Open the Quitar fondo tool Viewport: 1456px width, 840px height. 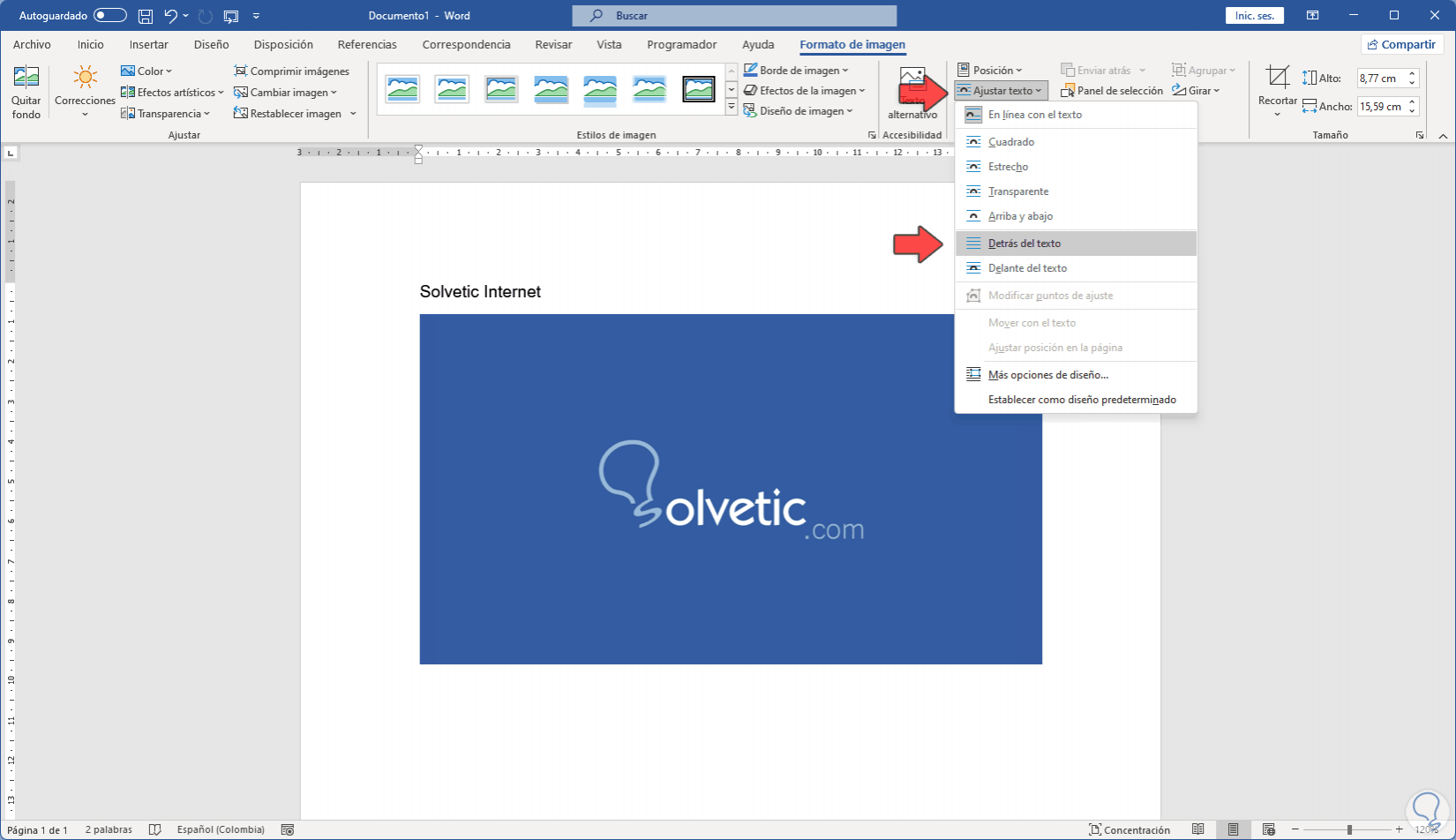pyautogui.click(x=26, y=93)
